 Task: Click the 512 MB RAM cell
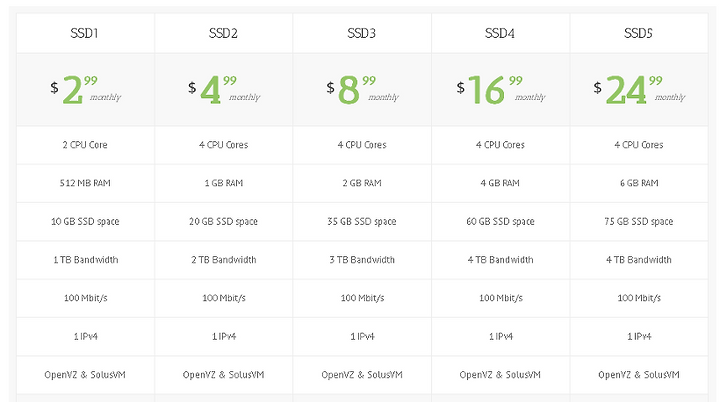click(85, 183)
